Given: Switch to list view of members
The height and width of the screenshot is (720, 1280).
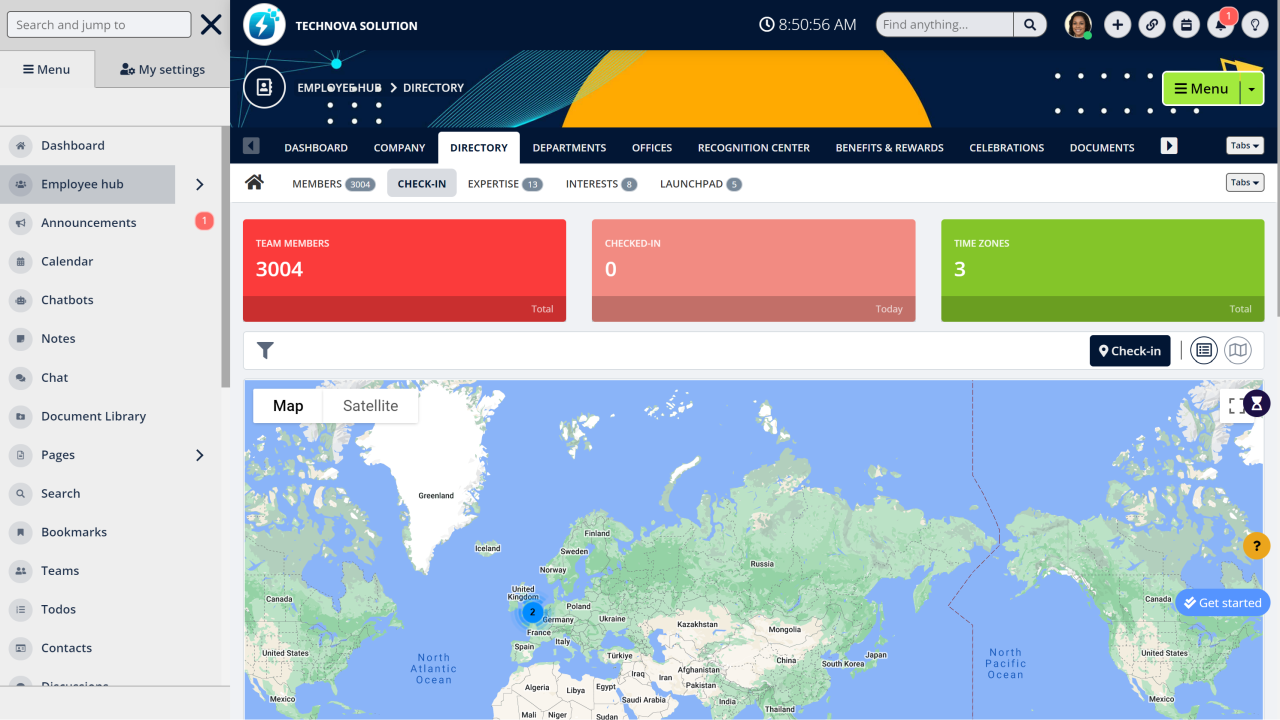Looking at the screenshot, I should 1203,350.
